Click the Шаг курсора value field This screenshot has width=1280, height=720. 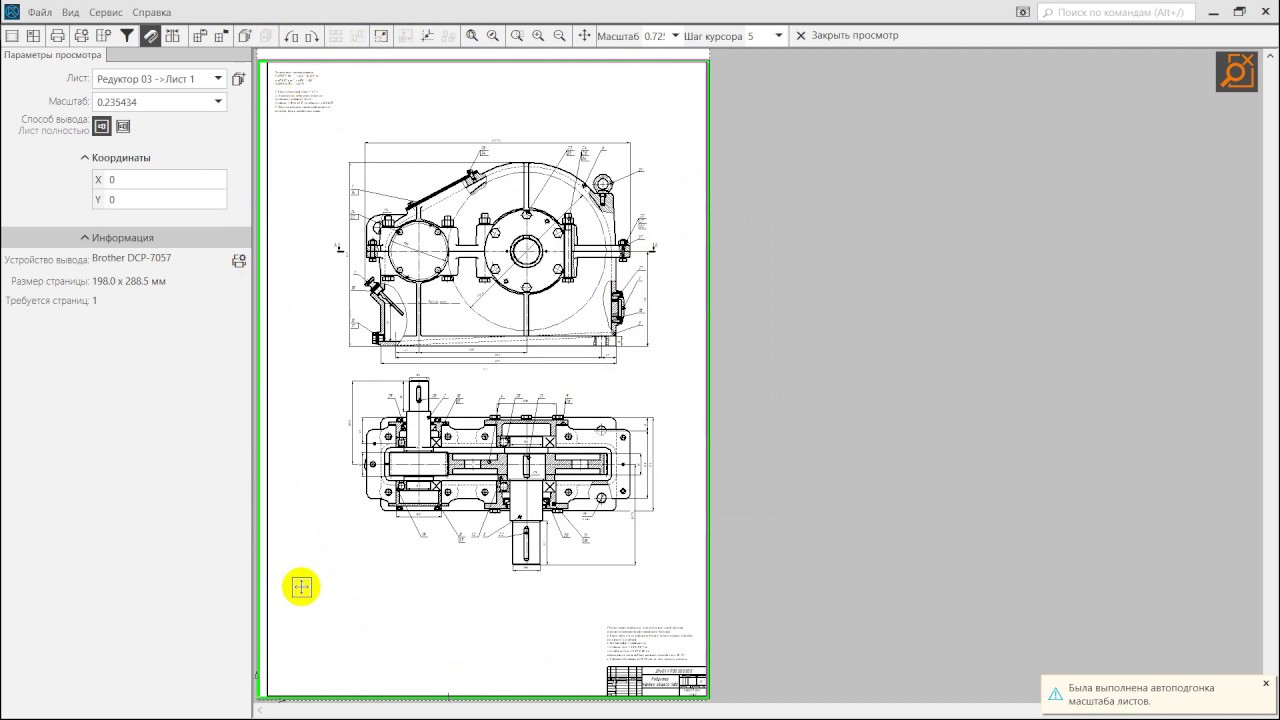pos(758,36)
